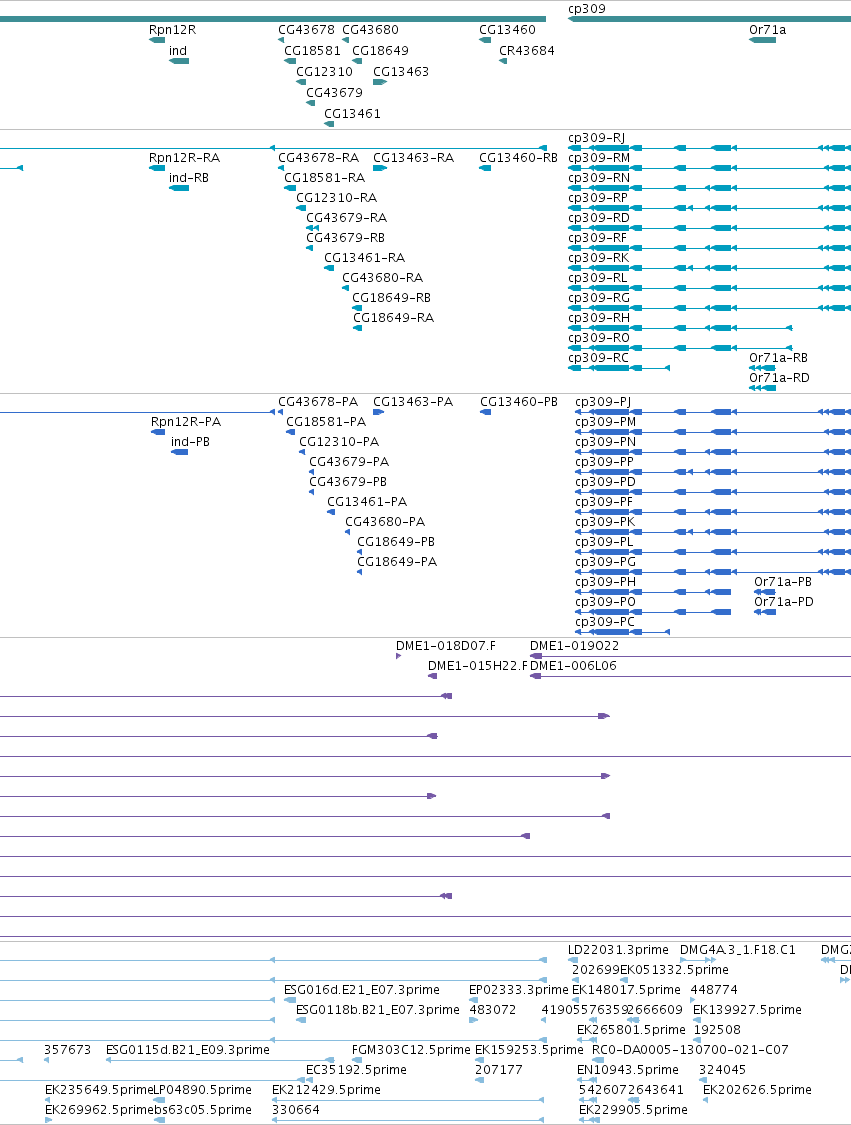Click feature 357673
The width and height of the screenshot is (851, 1125).
coord(67,1050)
